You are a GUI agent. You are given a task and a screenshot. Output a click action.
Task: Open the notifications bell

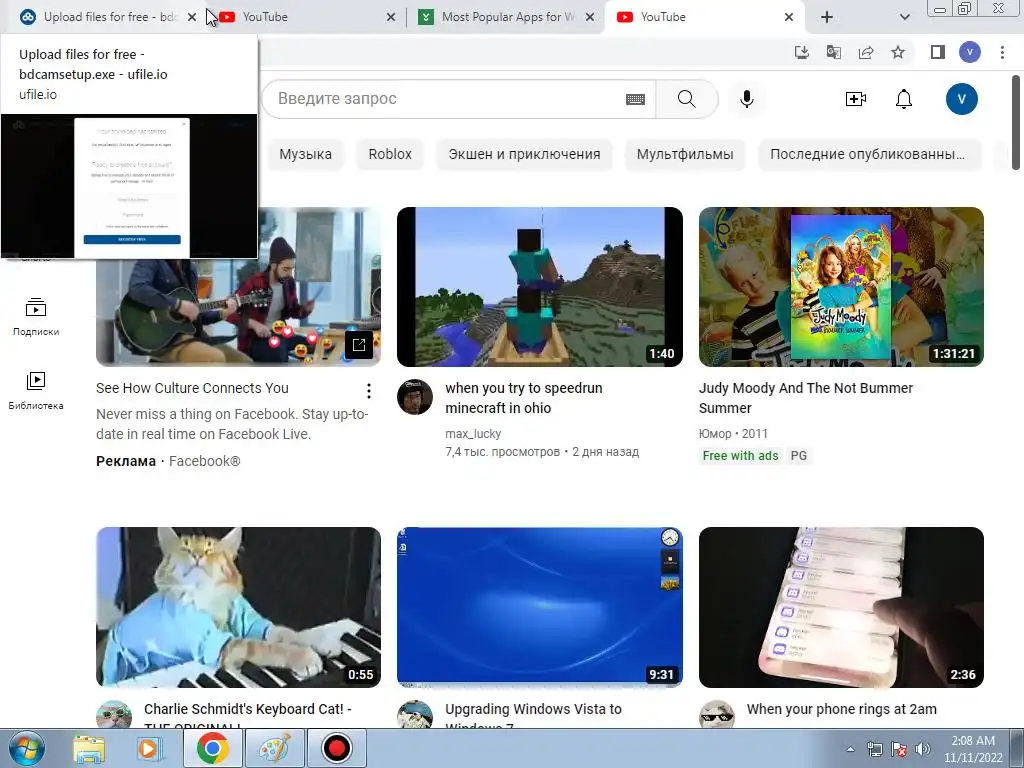pyautogui.click(x=904, y=99)
